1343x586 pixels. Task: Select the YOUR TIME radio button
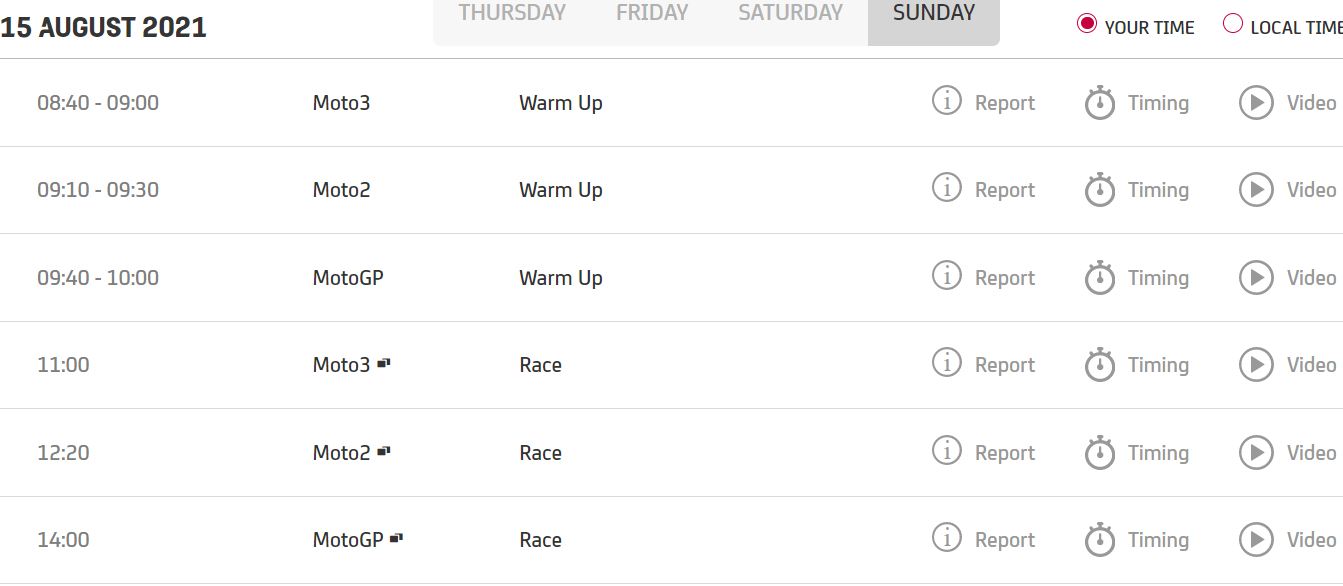pyautogui.click(x=1087, y=25)
